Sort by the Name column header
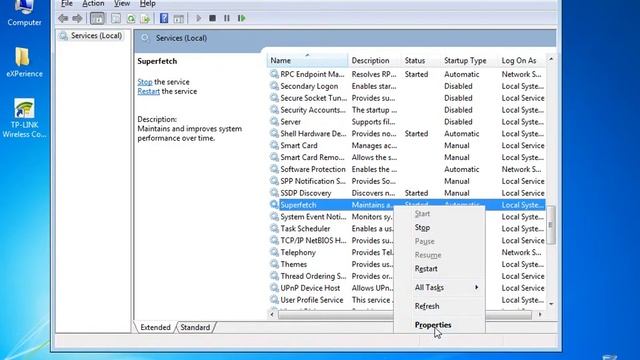Screen dimensions: 640x360 coord(307,60)
